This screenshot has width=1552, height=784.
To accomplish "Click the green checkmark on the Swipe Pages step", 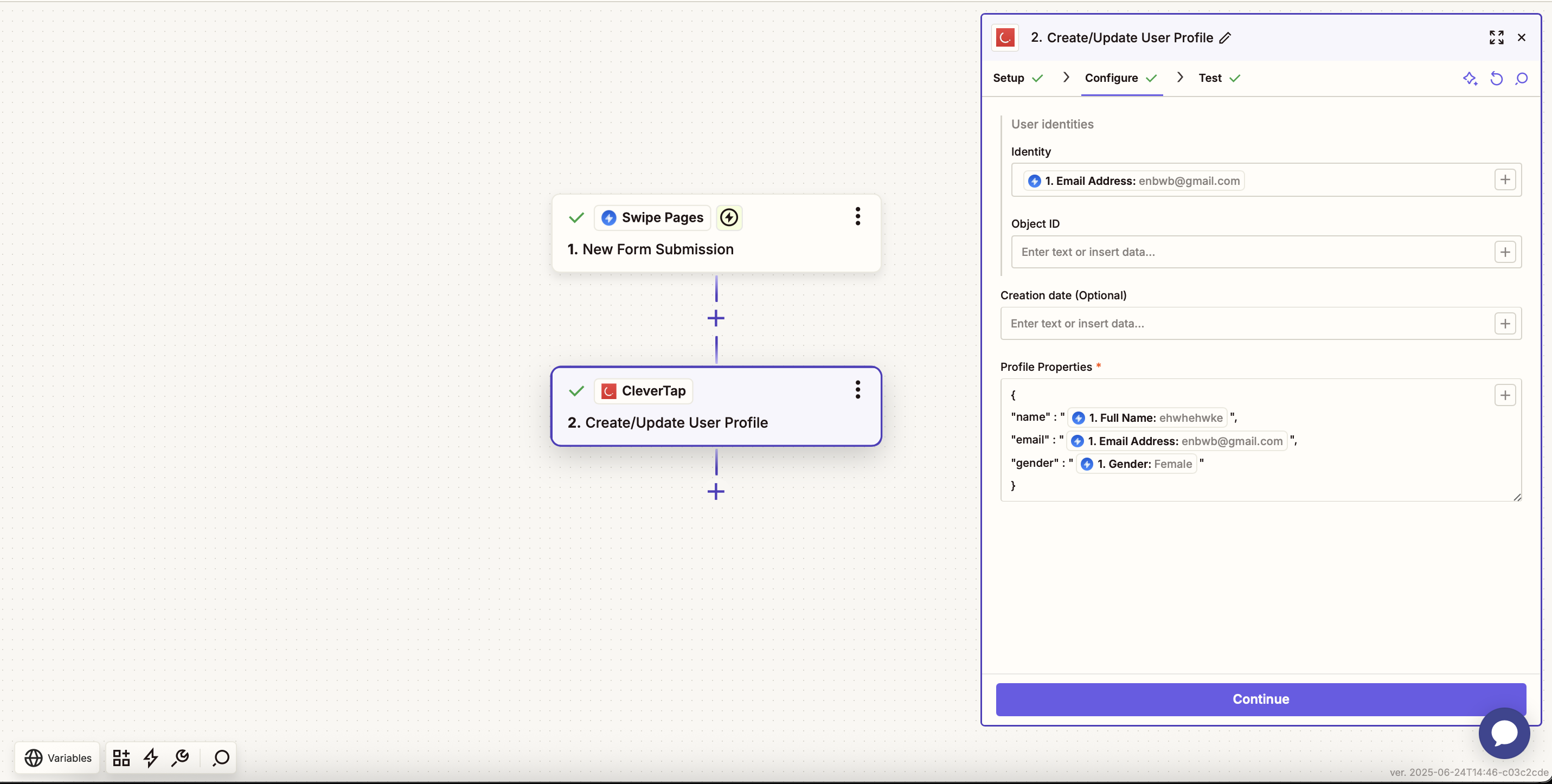I will [x=576, y=218].
